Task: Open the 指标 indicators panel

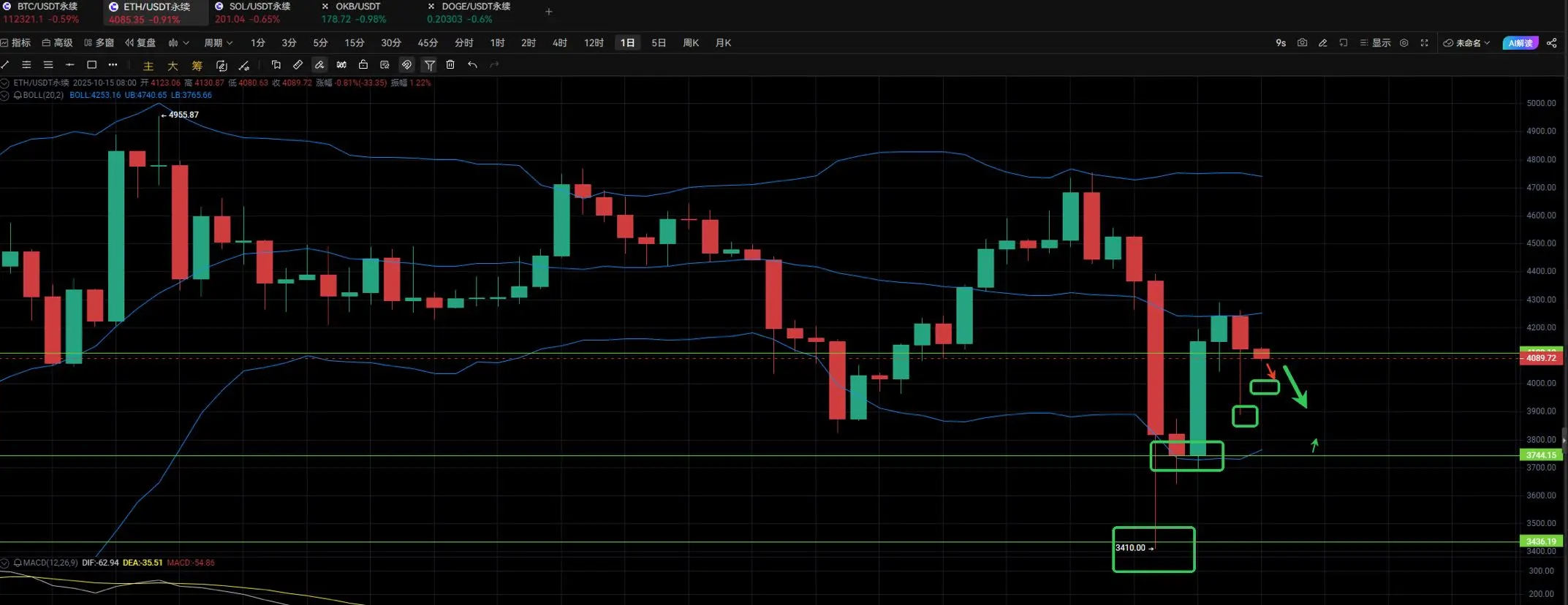Action: click(15, 43)
